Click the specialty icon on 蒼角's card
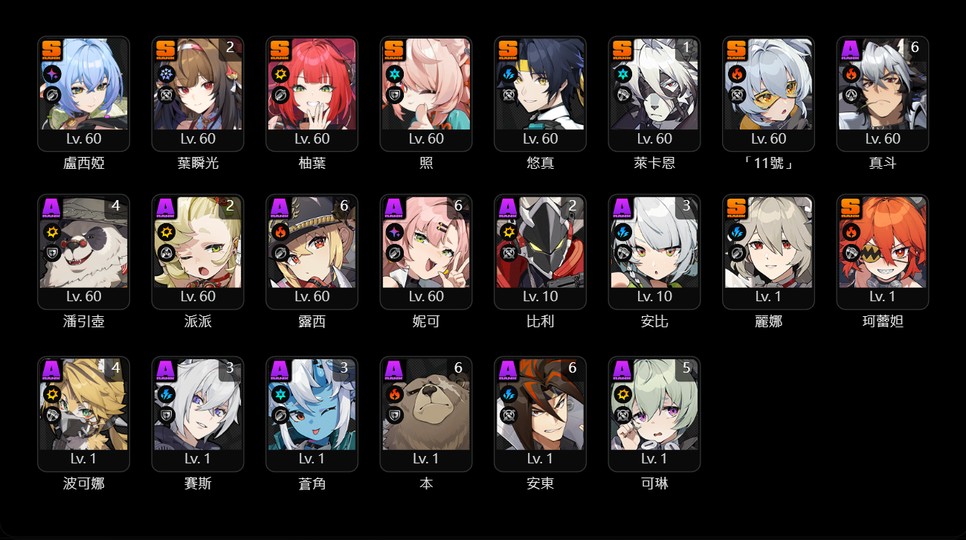The width and height of the screenshot is (966, 540). (280, 415)
